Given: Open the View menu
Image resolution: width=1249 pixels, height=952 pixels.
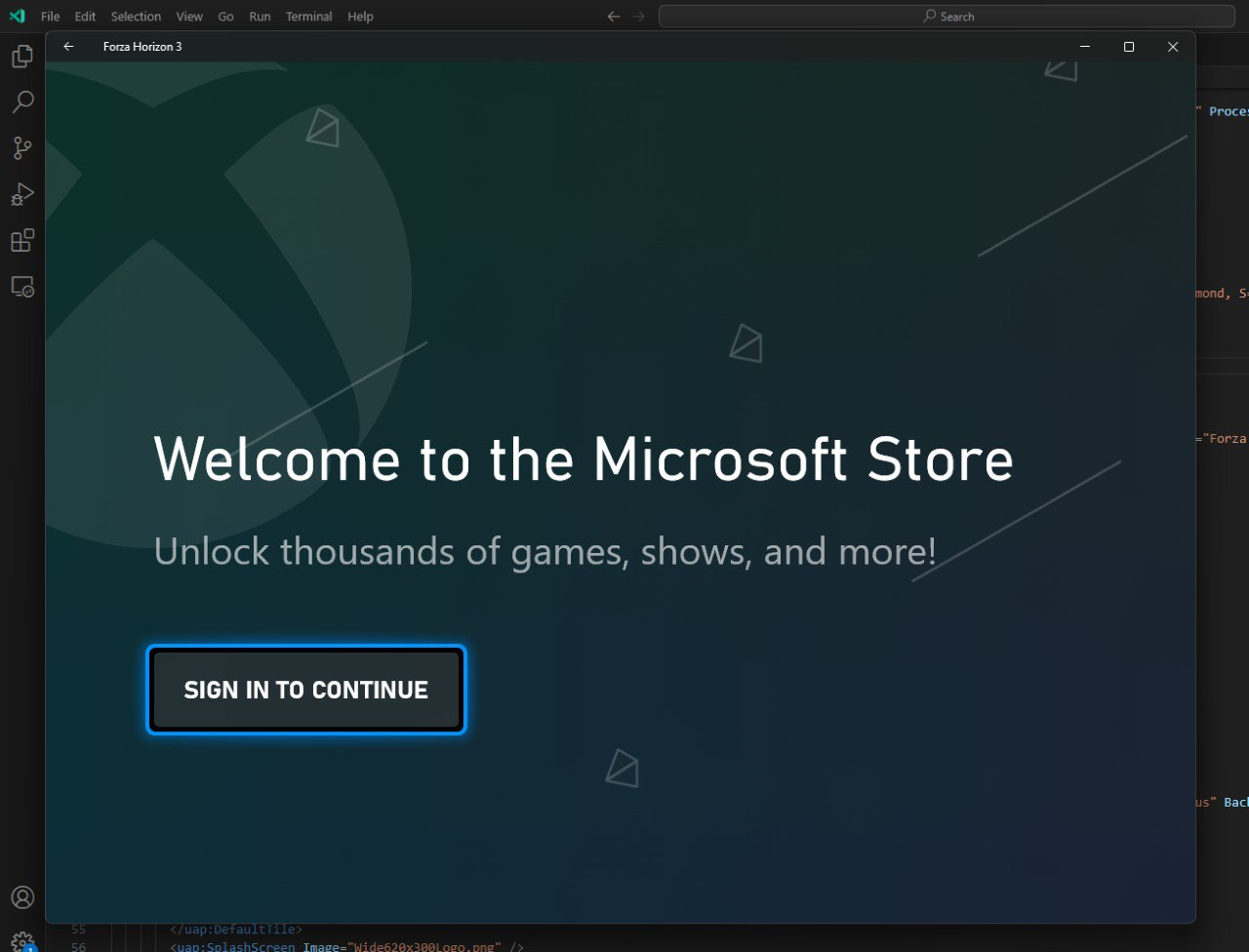Looking at the screenshot, I should tap(189, 17).
